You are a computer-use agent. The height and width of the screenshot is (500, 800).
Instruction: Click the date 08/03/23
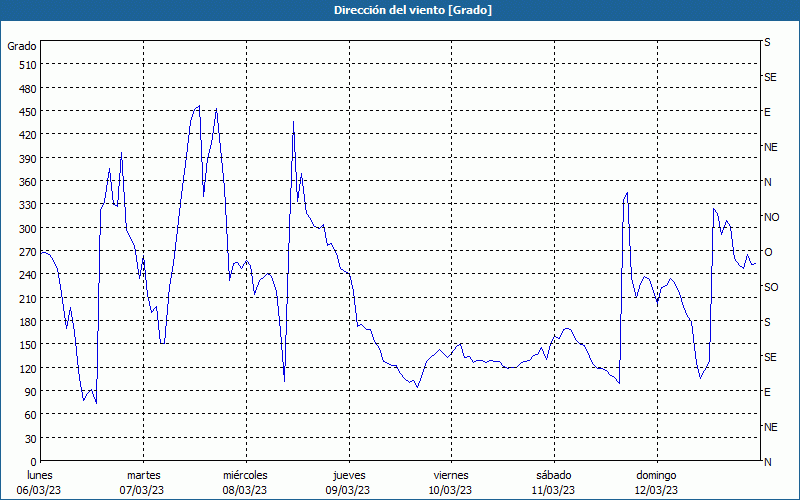[x=245, y=490]
